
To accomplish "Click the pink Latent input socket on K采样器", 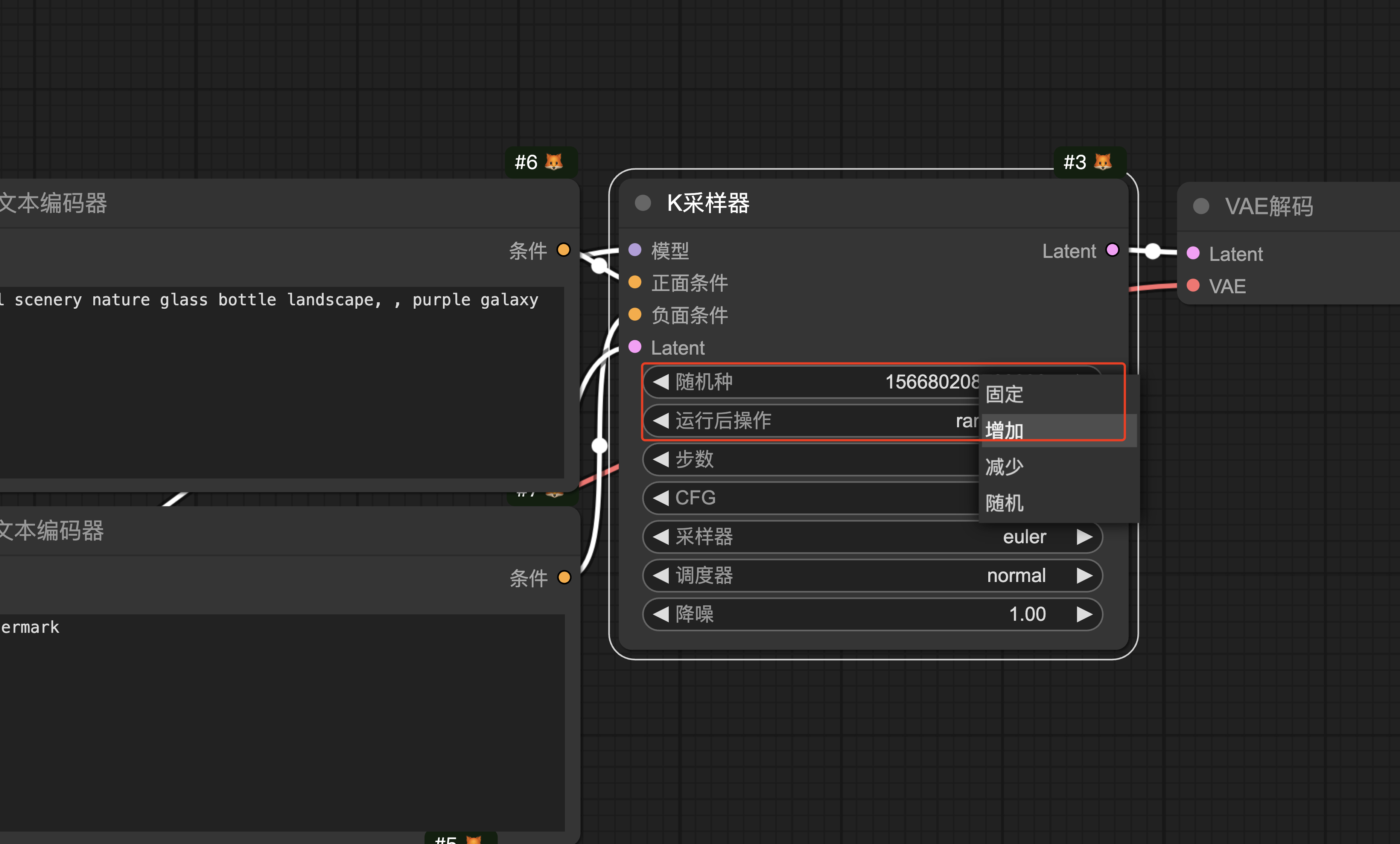I will (x=635, y=347).
